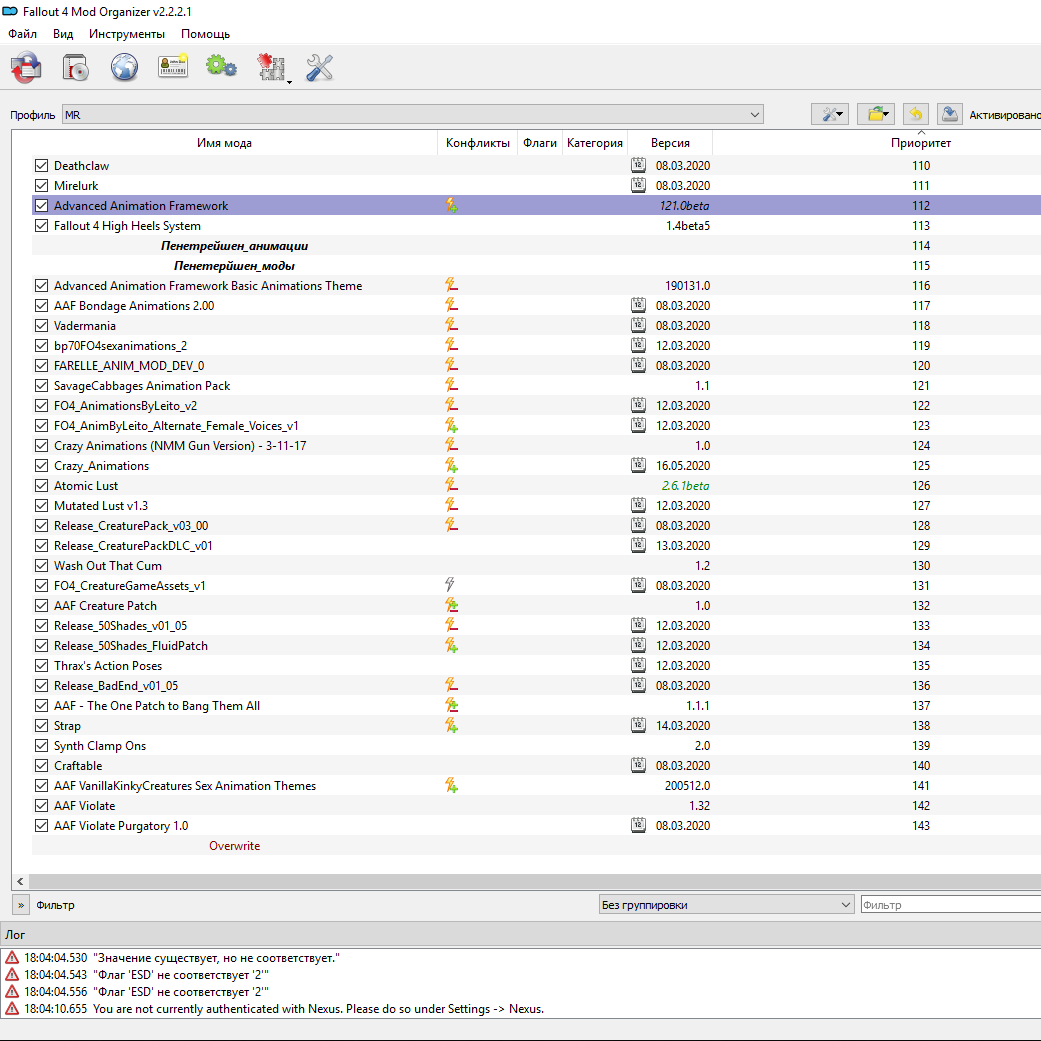The image size is (1041, 1041).
Task: Open the folder dropdown button beside profile
Action: click(x=876, y=114)
